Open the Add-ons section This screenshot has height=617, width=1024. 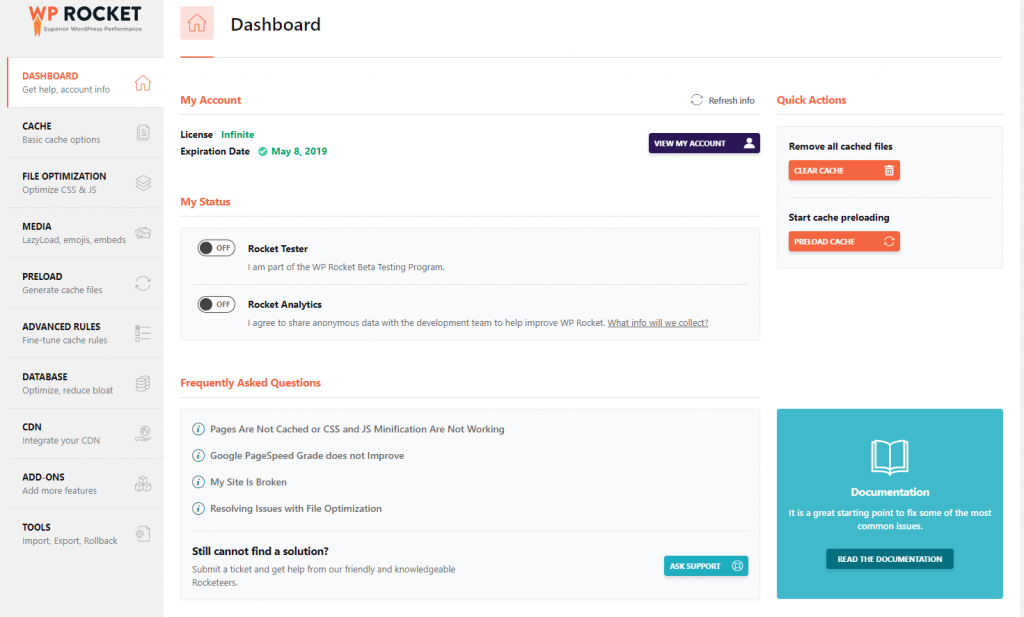pyautogui.click(x=86, y=484)
